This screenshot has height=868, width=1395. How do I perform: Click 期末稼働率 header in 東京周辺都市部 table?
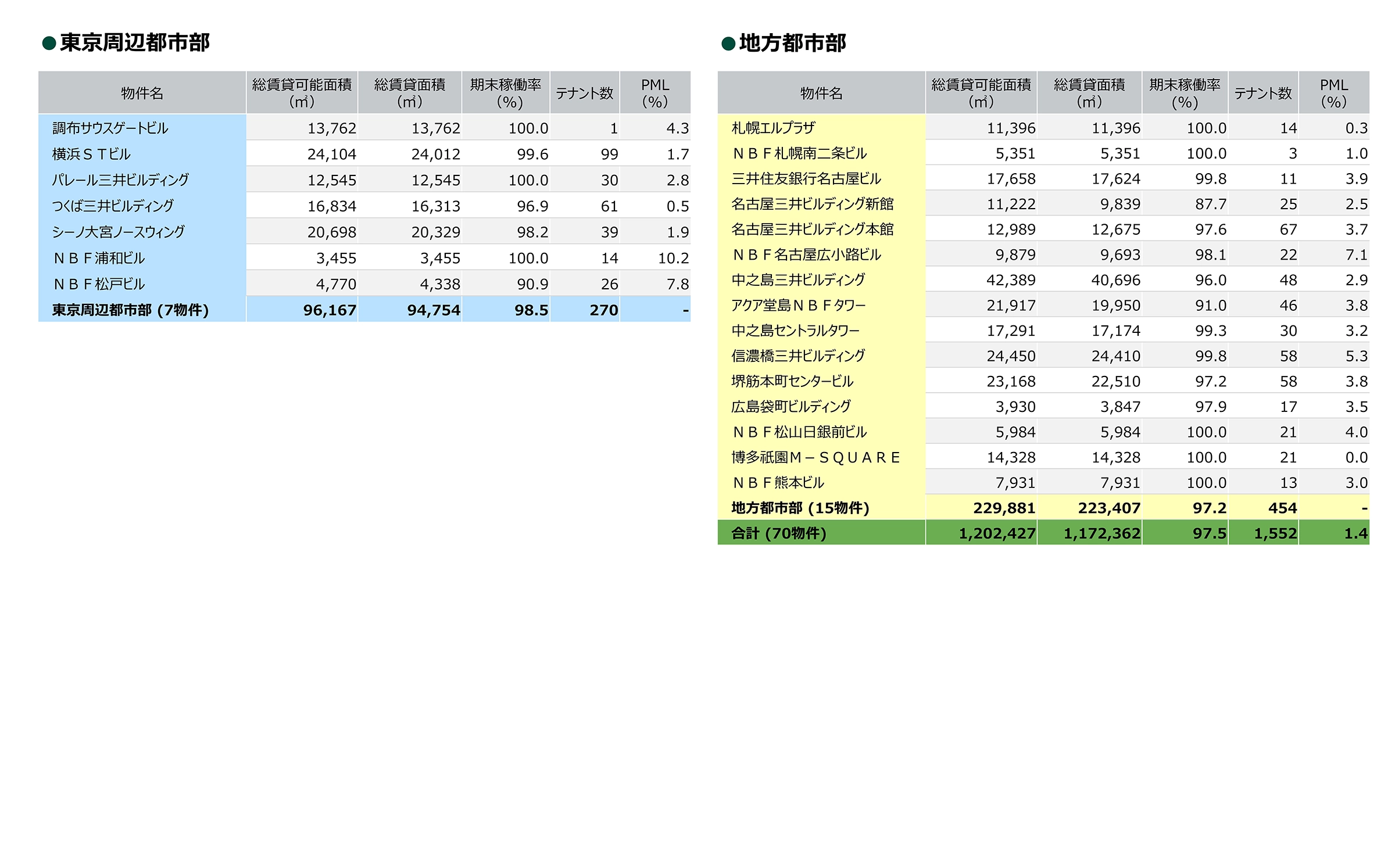click(506, 93)
